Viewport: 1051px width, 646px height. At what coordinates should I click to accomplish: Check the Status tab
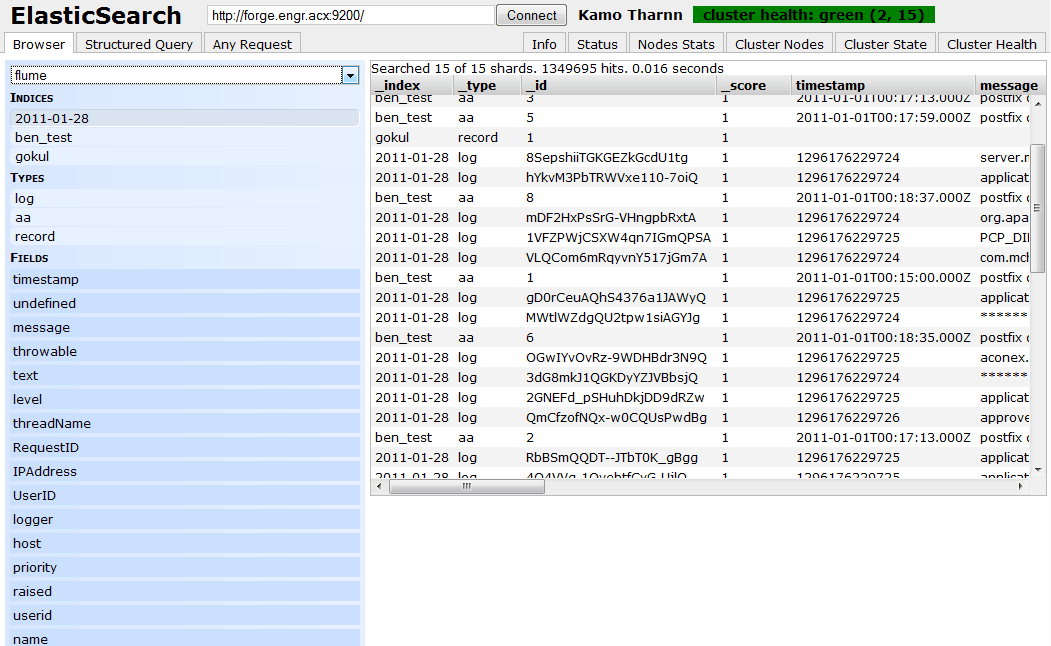click(x=597, y=44)
